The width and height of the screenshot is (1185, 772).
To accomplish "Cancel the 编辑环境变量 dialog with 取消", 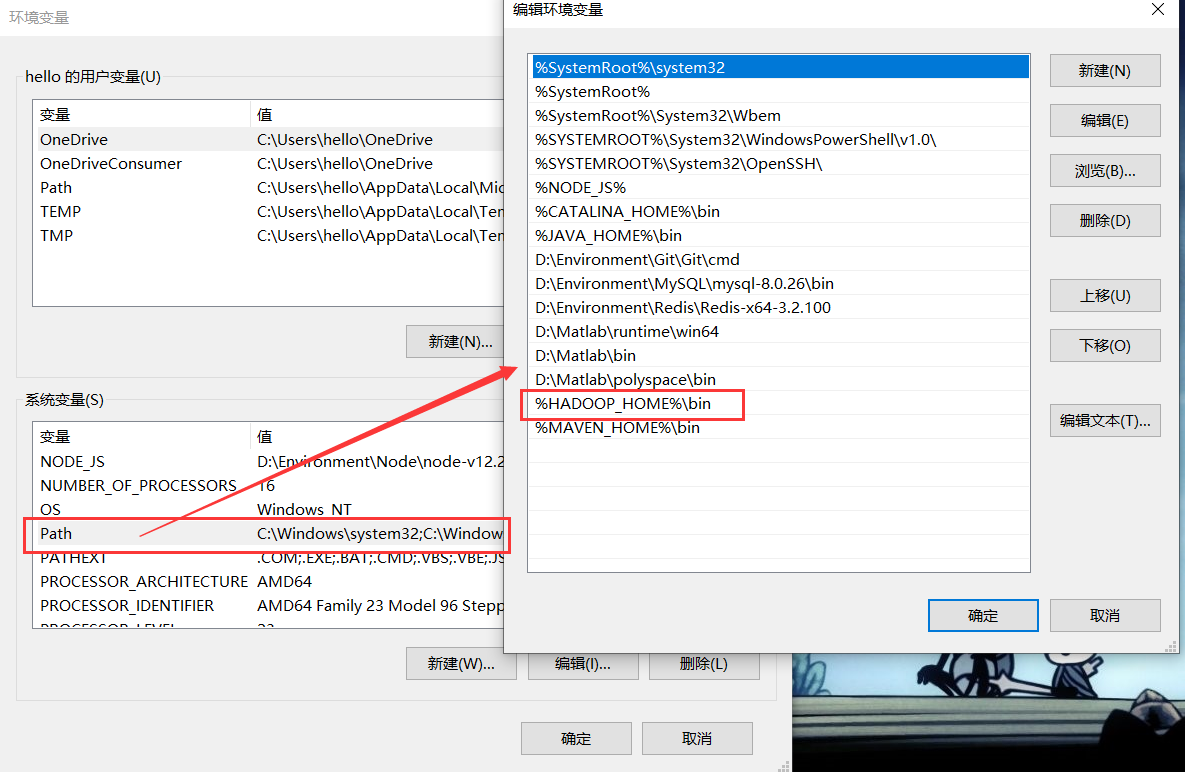I will (1104, 616).
